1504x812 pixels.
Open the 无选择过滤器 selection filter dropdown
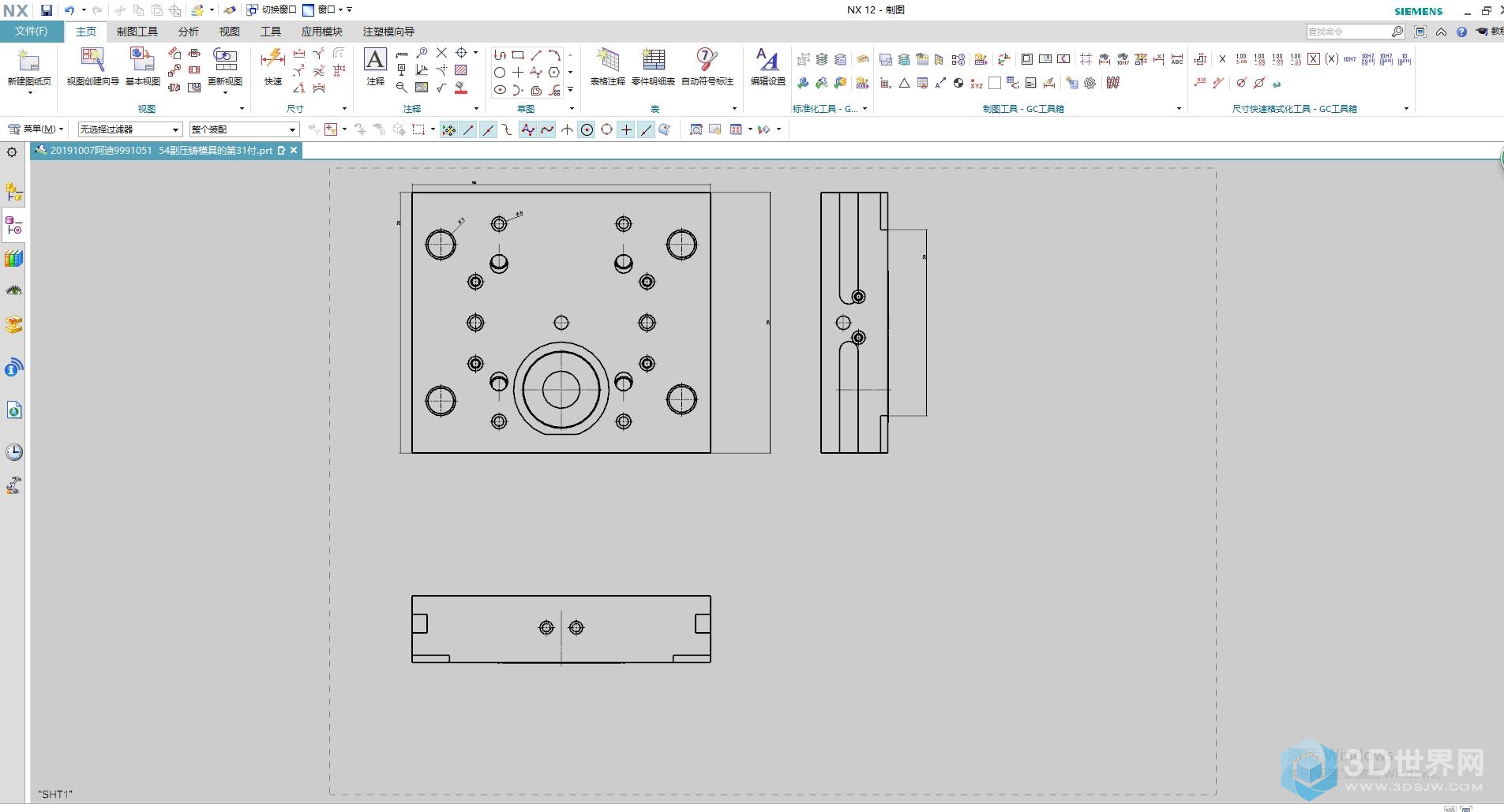(130, 129)
